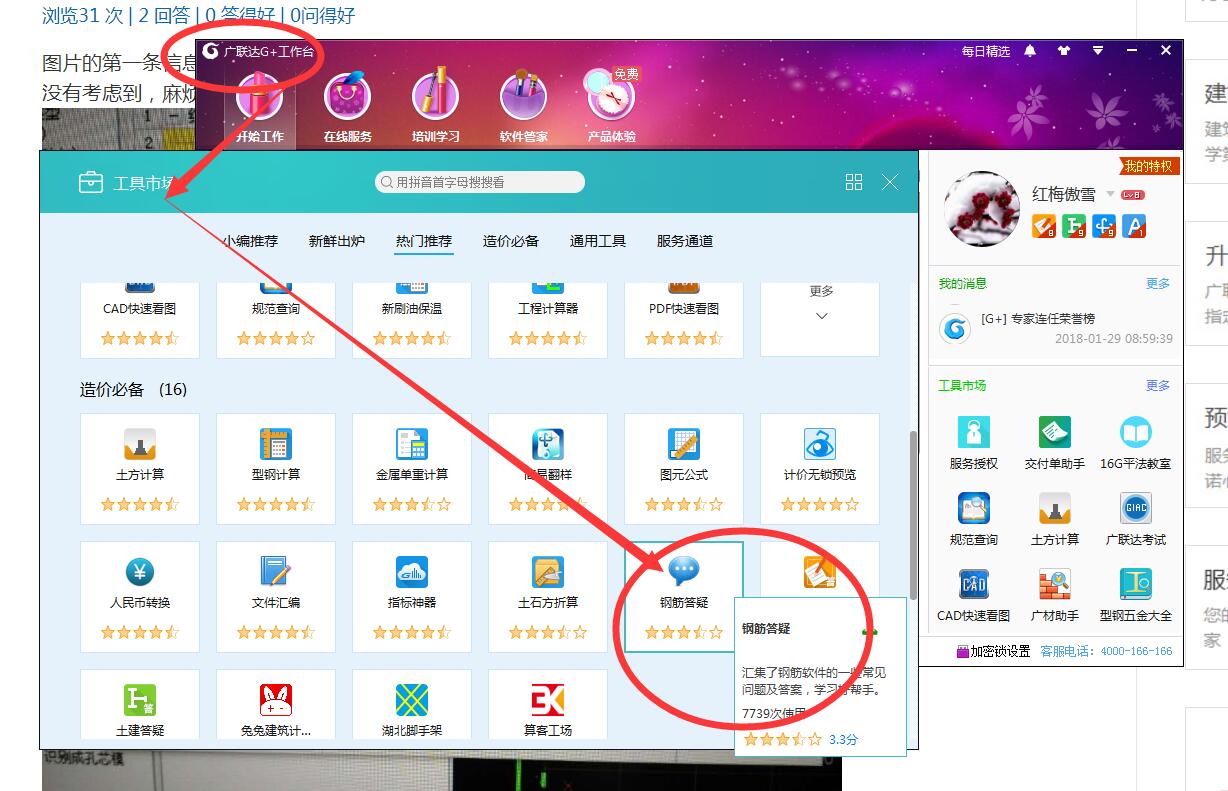Open 红梅傲雪 profile avatar
Screen dimensions: 1228x791
(x=982, y=208)
